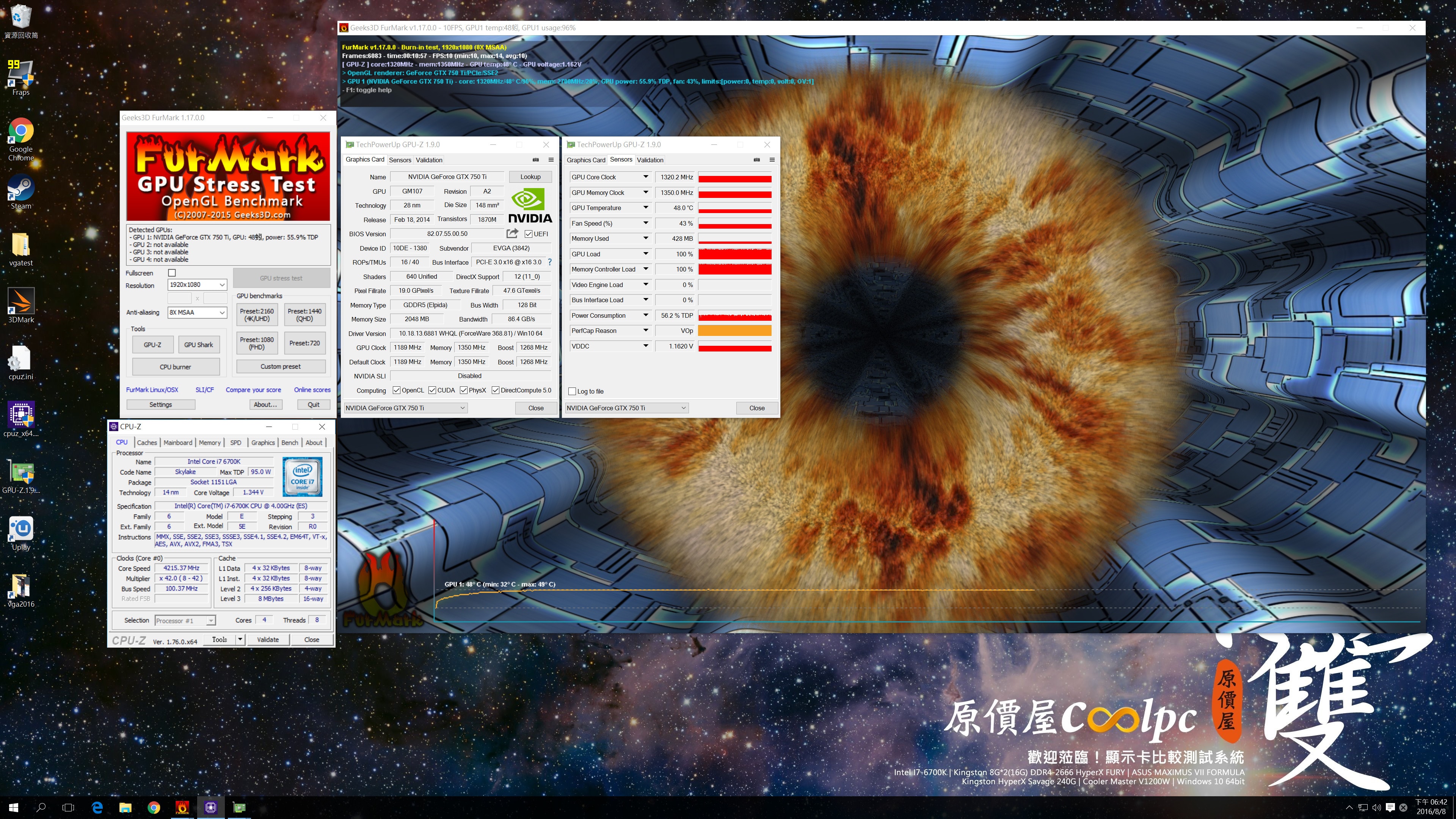Click the Windows Start button

[14, 808]
